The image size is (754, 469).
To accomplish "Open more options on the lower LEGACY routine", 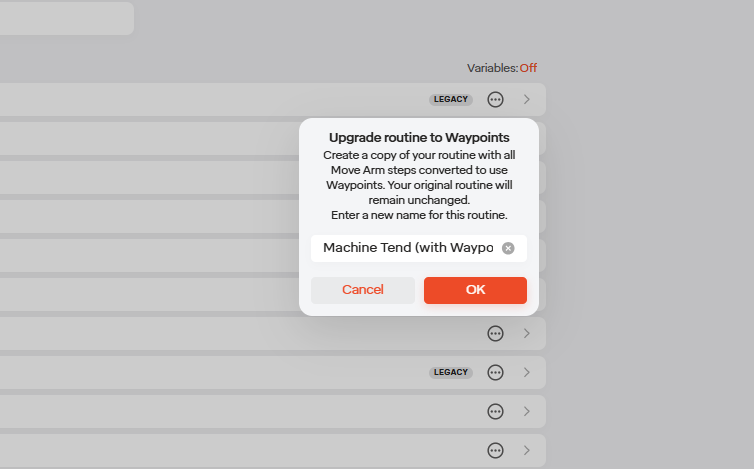I will [495, 372].
